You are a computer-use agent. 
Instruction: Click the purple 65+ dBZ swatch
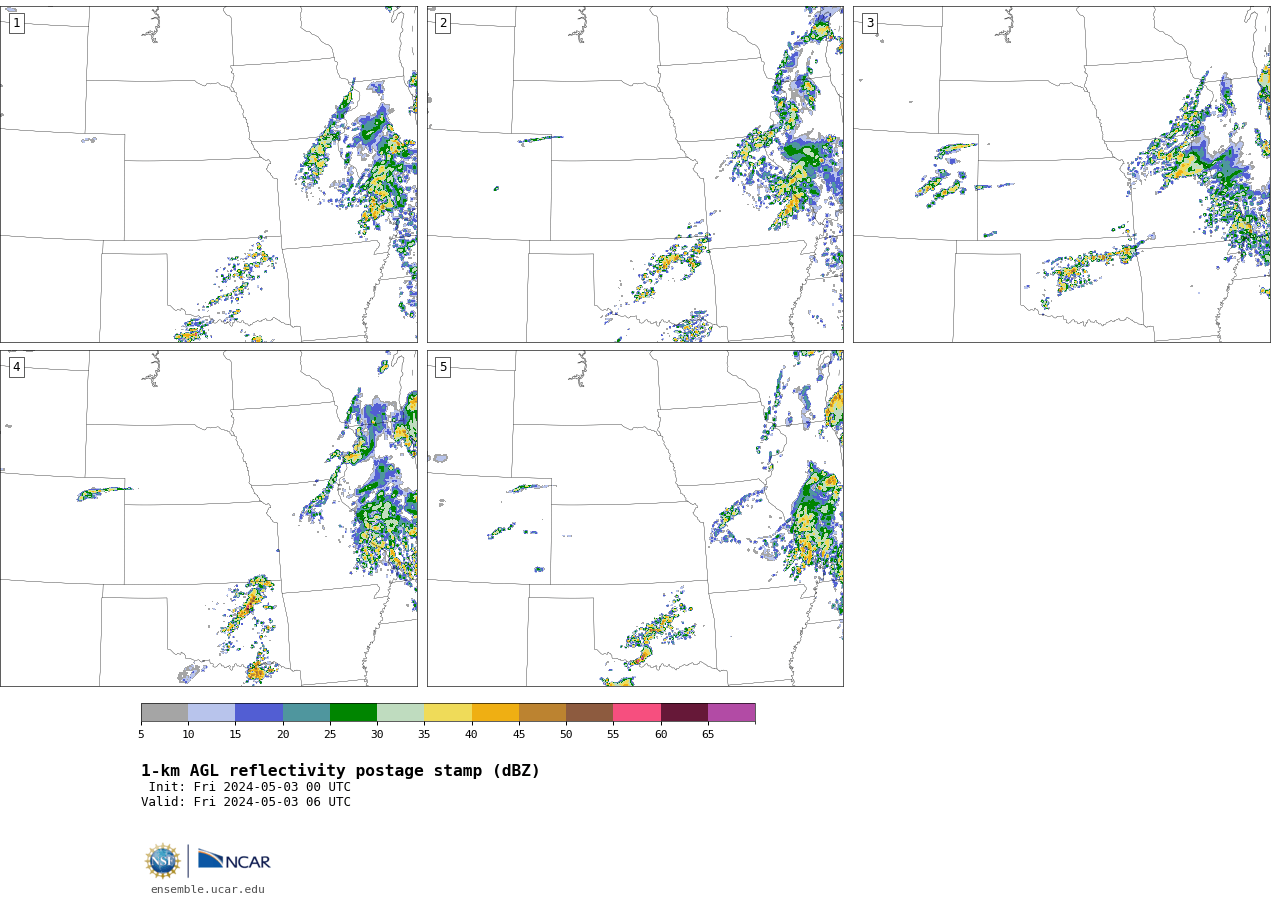732,712
